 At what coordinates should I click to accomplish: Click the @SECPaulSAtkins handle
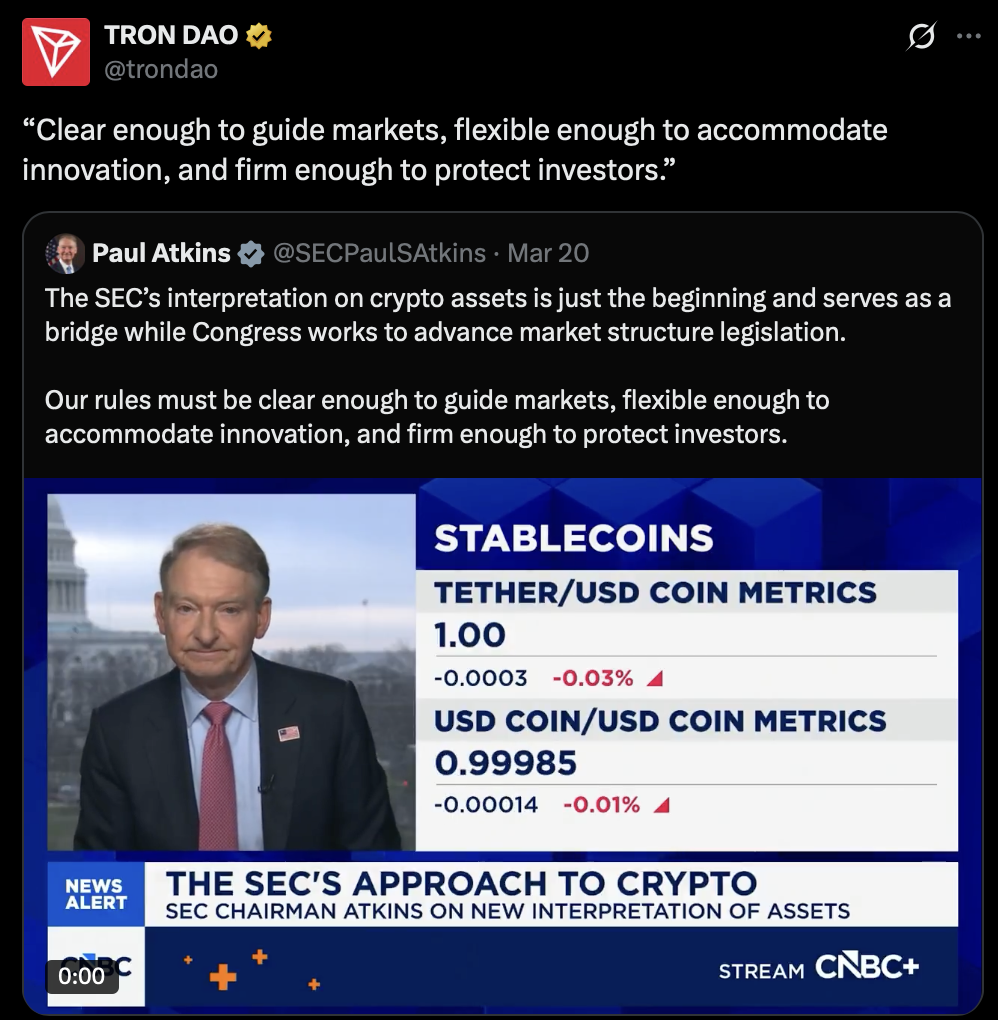tap(379, 254)
